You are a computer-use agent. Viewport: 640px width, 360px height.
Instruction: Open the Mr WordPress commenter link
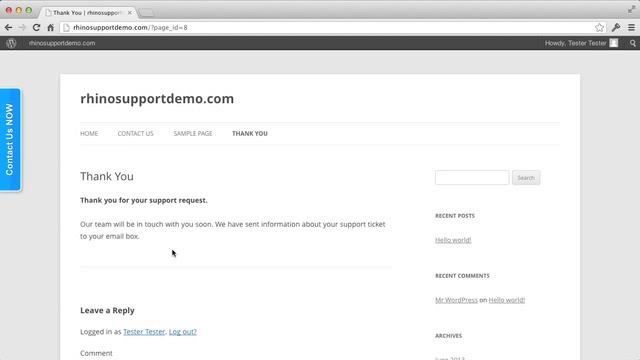coord(456,300)
